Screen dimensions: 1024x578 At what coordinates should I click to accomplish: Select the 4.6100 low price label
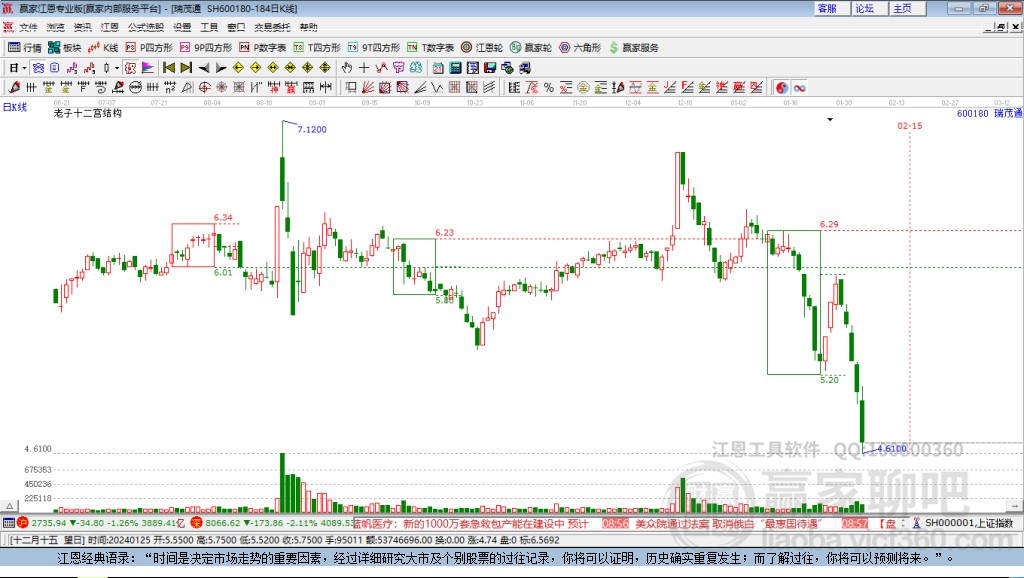[892, 449]
